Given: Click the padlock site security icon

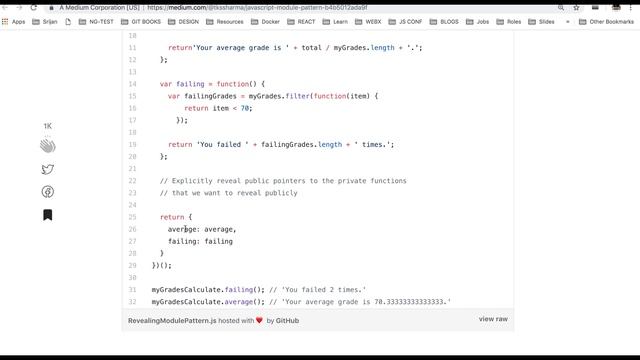Looking at the screenshot, I should [51, 8].
